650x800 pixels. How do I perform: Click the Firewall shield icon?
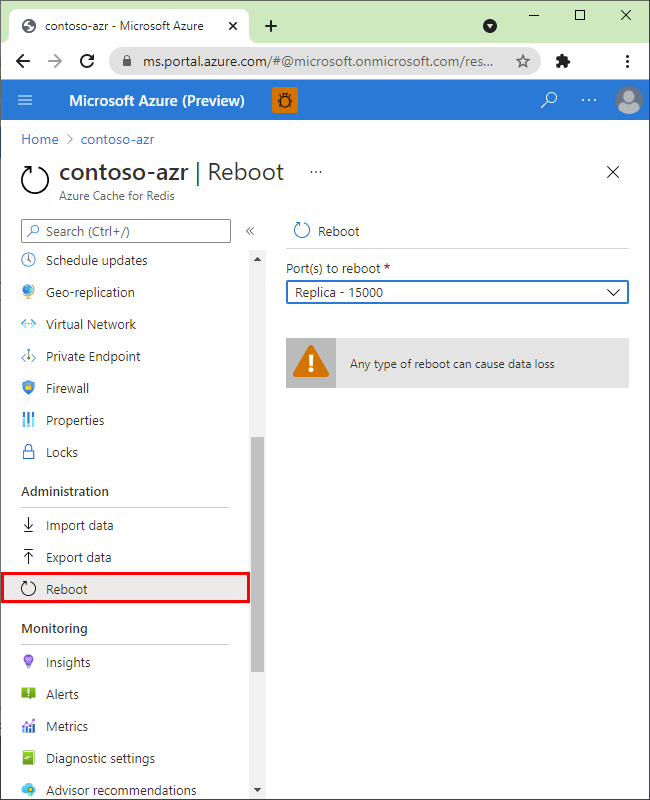tap(30, 388)
